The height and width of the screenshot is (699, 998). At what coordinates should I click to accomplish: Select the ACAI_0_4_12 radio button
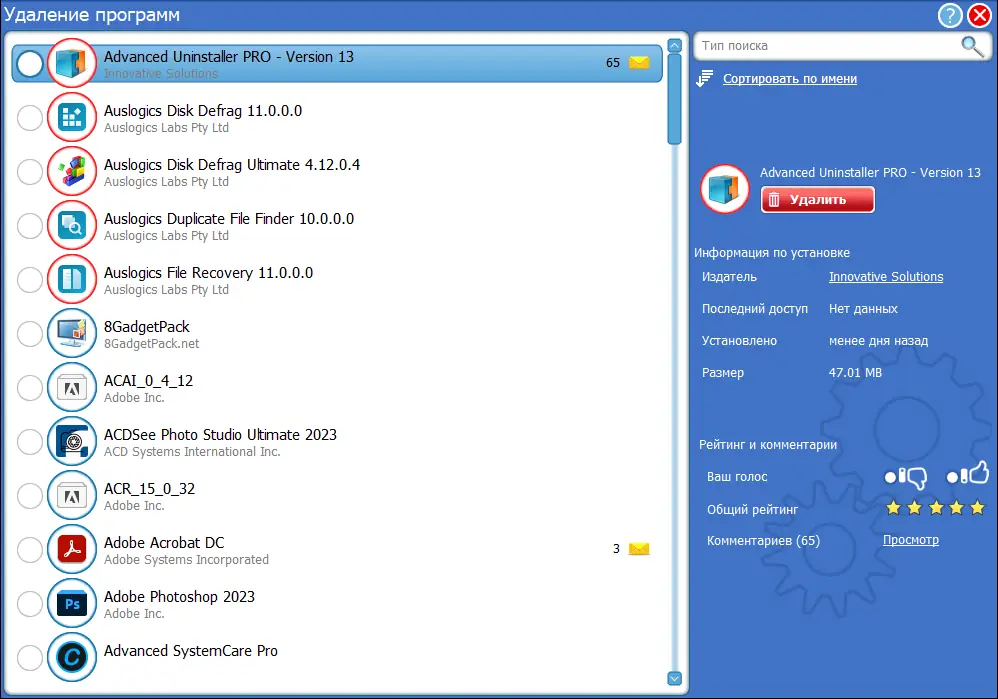click(x=30, y=388)
